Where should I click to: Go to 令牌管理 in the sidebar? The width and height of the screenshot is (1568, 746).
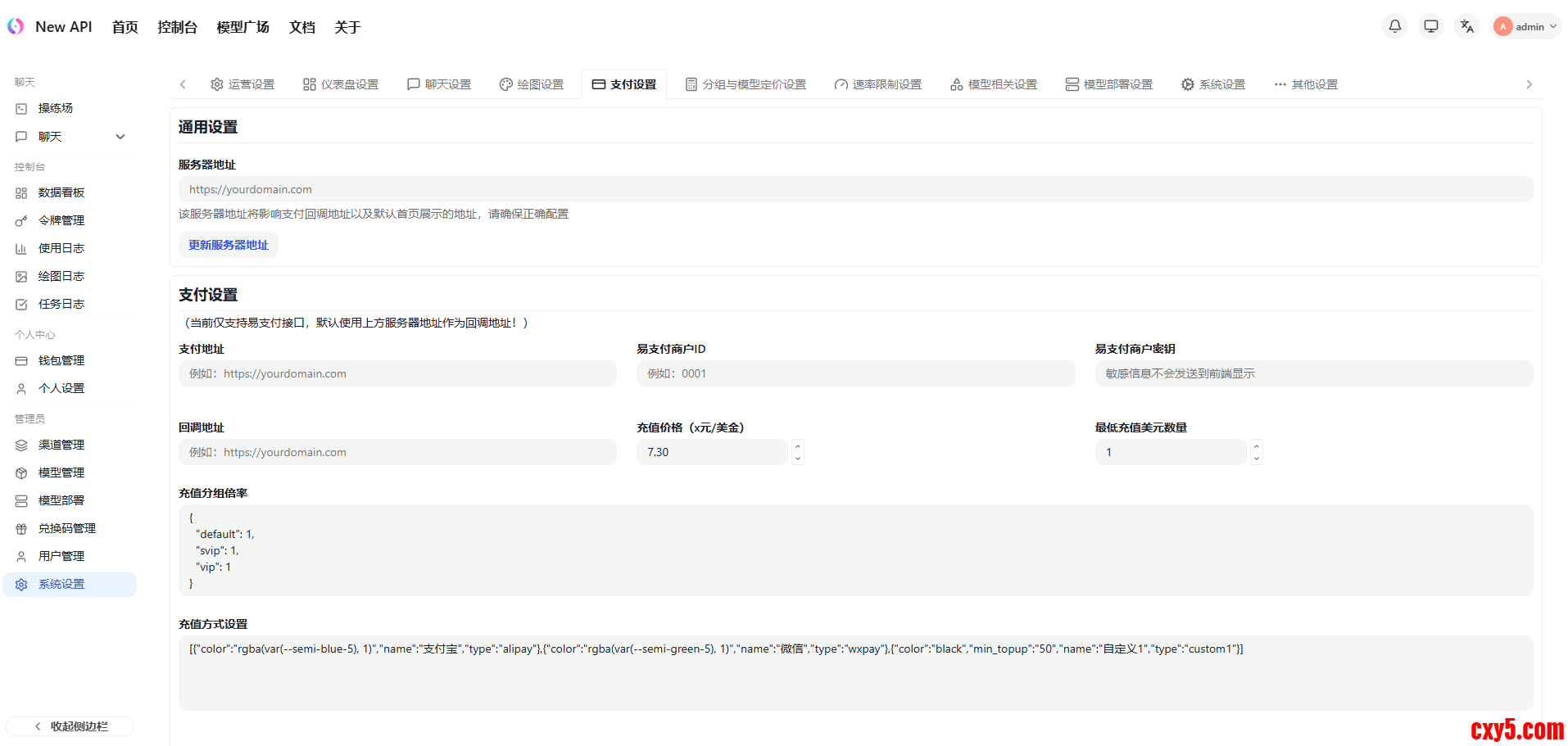pyautogui.click(x=61, y=220)
